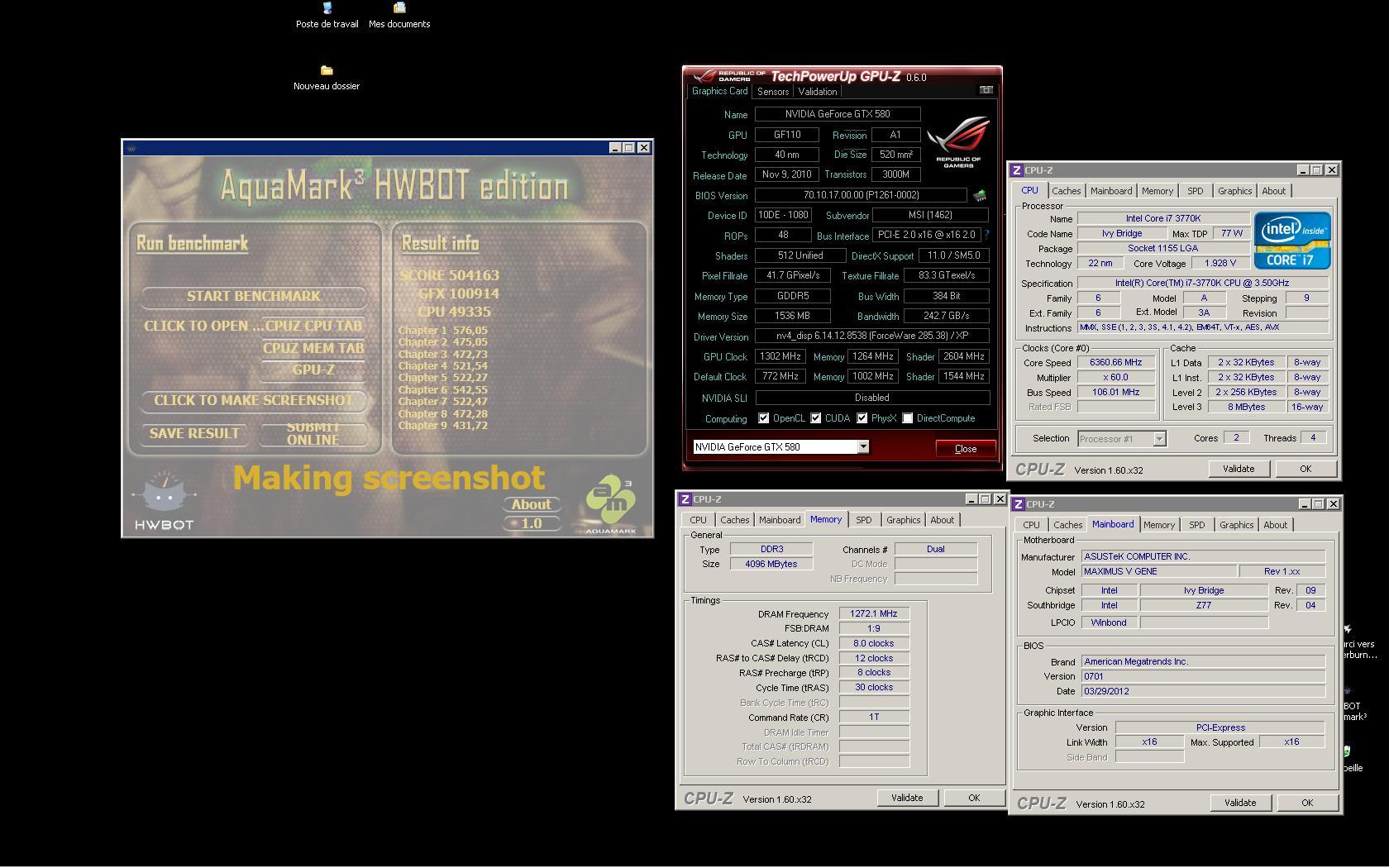
Task: Click the 1.0 version label in AquaMark
Action: point(531,523)
